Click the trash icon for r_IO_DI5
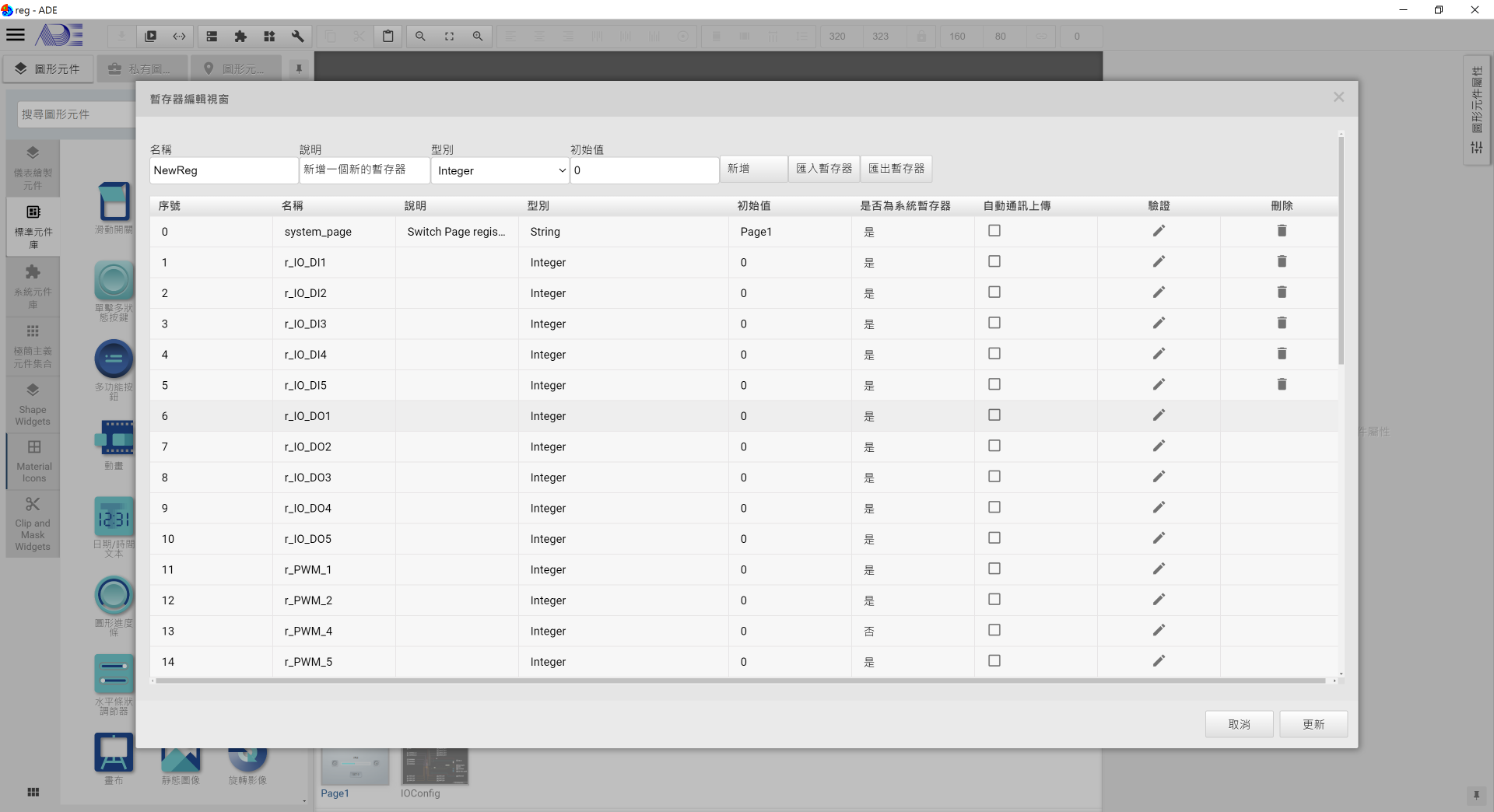 (1282, 385)
